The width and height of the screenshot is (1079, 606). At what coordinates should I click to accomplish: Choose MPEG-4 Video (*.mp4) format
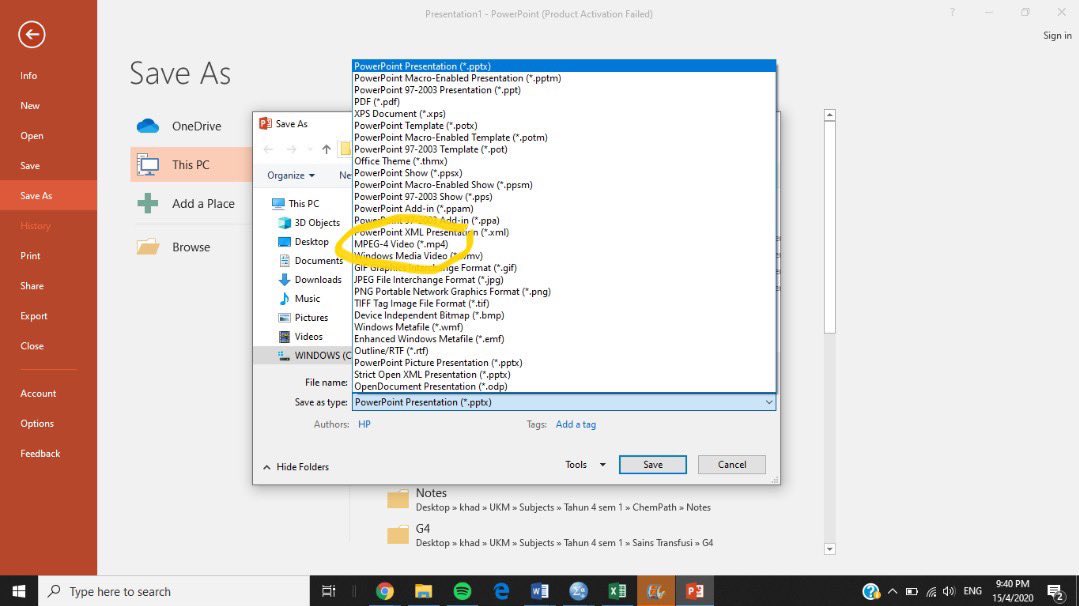[401, 244]
